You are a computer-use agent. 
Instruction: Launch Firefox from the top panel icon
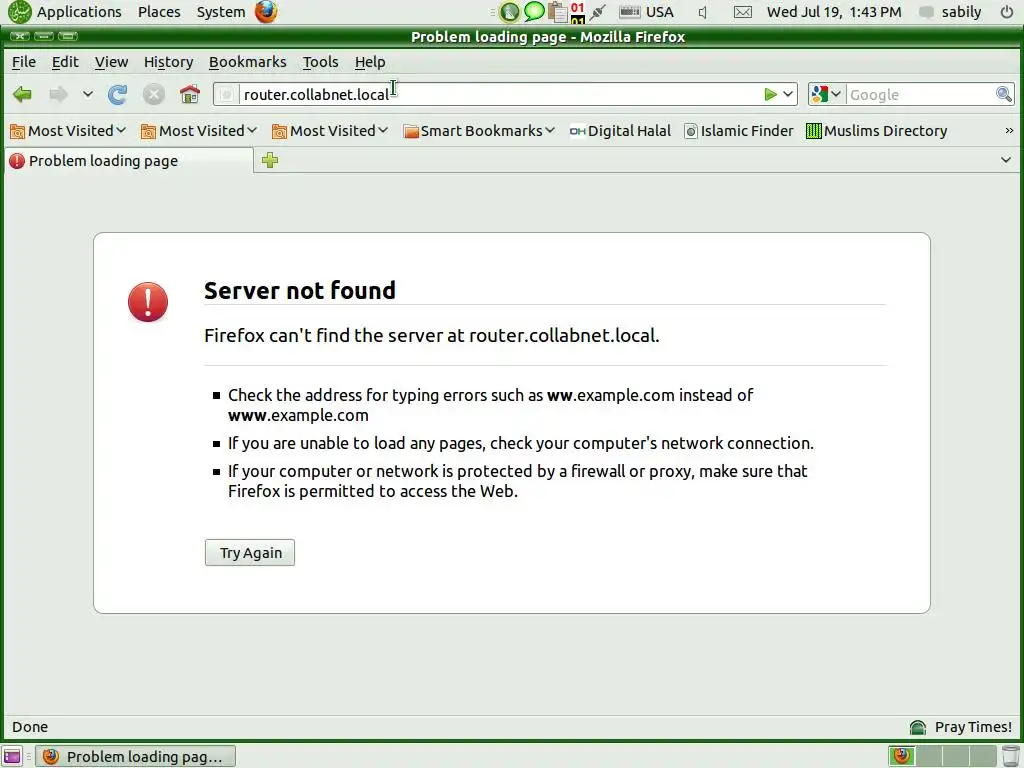click(266, 12)
